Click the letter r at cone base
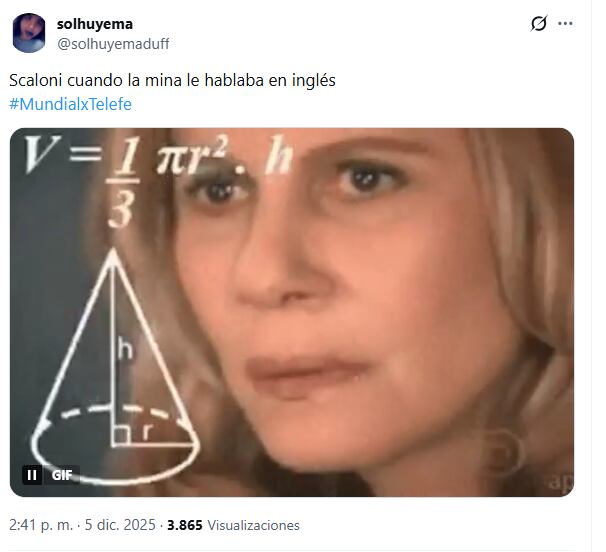606x552 pixels. [x=146, y=432]
